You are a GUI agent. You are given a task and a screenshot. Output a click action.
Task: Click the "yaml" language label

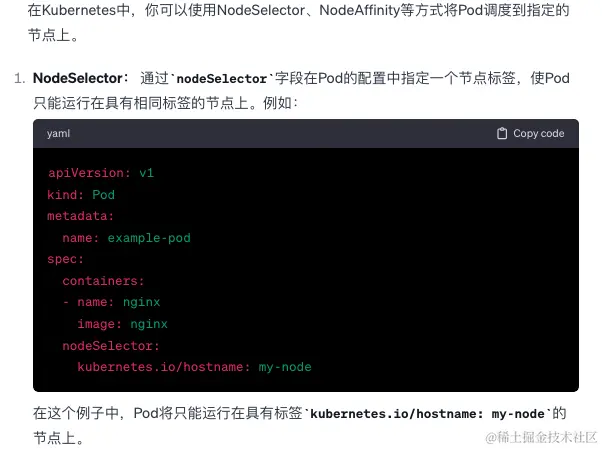pos(58,134)
